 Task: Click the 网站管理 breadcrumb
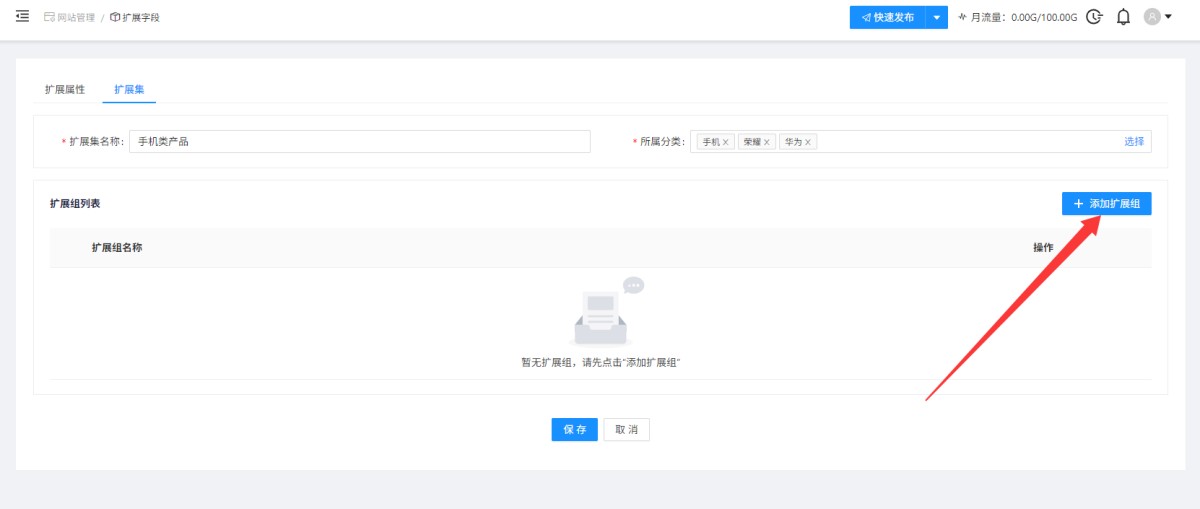click(x=69, y=18)
